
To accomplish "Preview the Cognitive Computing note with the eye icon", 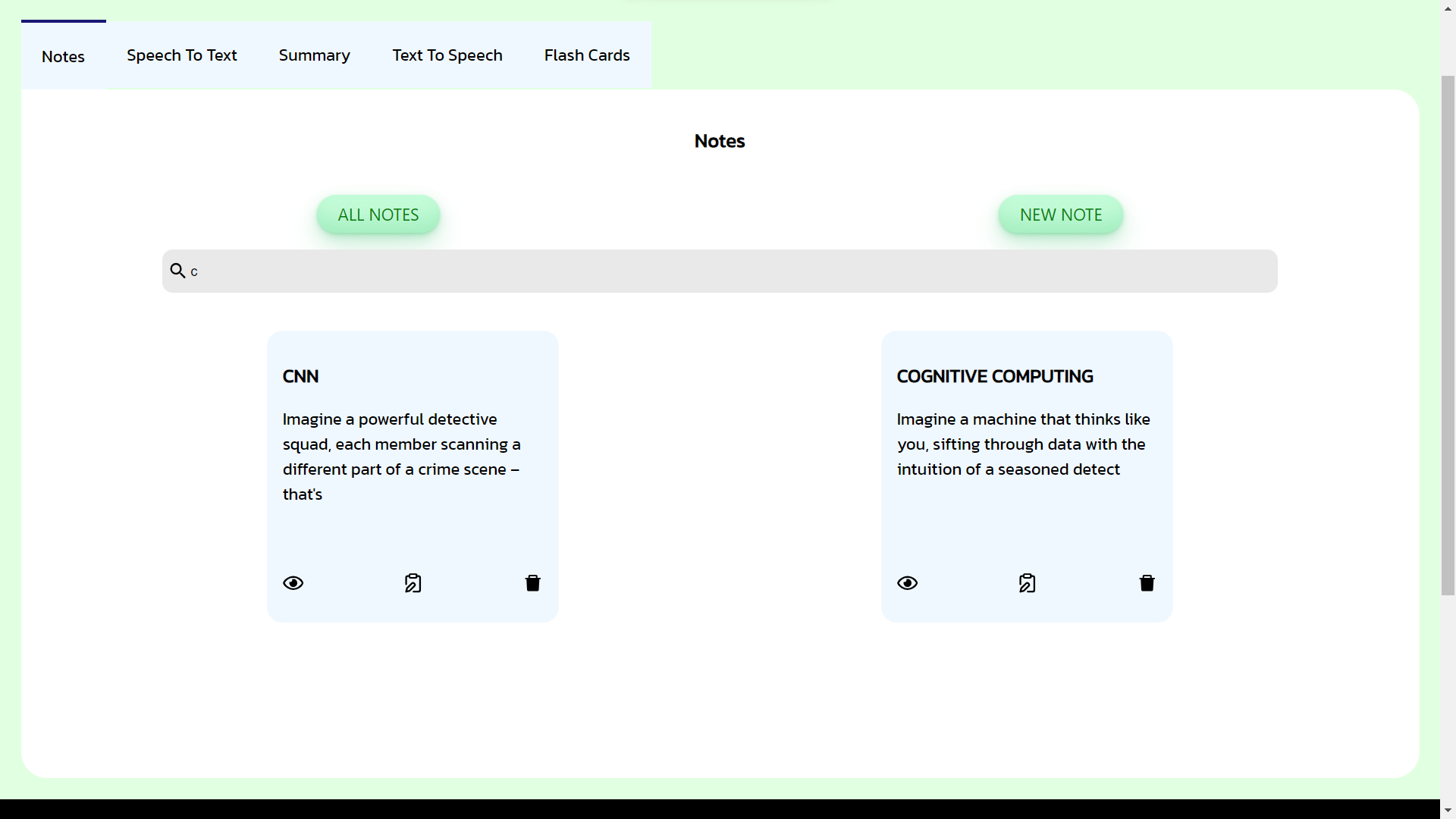I will coord(907,582).
